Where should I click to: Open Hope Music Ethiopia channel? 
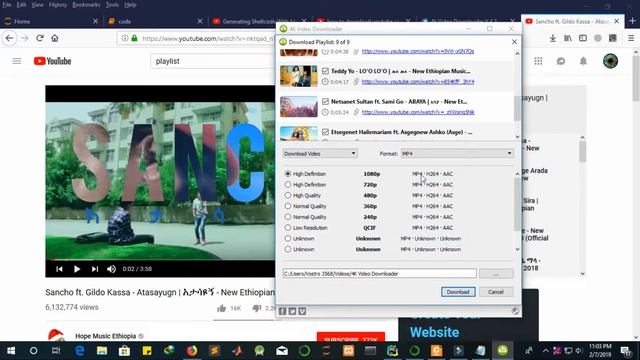pyautogui.click(x=105, y=336)
